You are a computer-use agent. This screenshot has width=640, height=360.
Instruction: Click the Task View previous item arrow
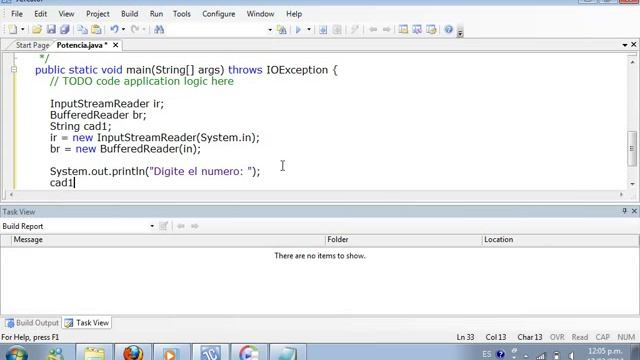[x=181, y=226]
